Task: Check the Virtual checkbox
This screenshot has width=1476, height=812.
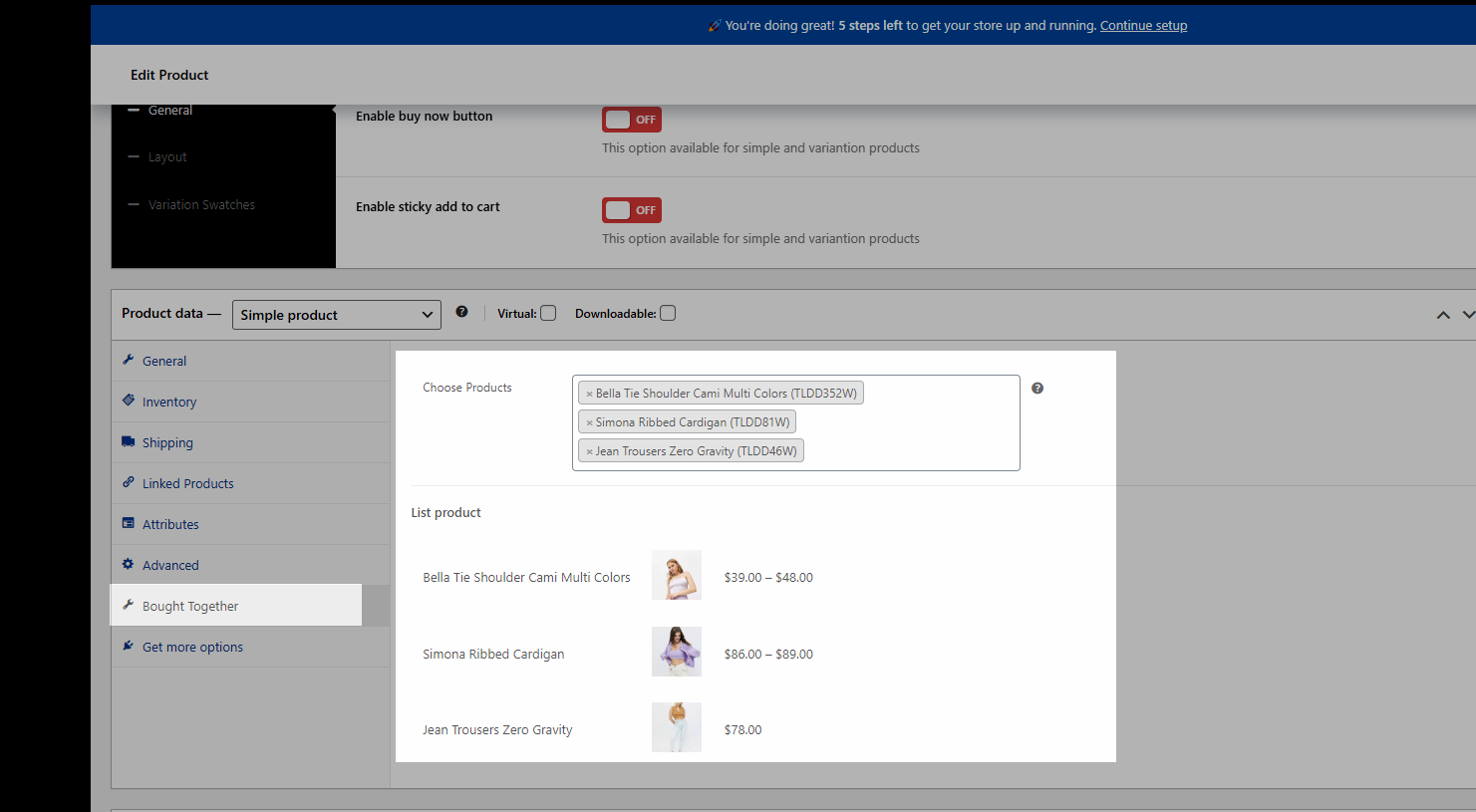Action: [548, 313]
